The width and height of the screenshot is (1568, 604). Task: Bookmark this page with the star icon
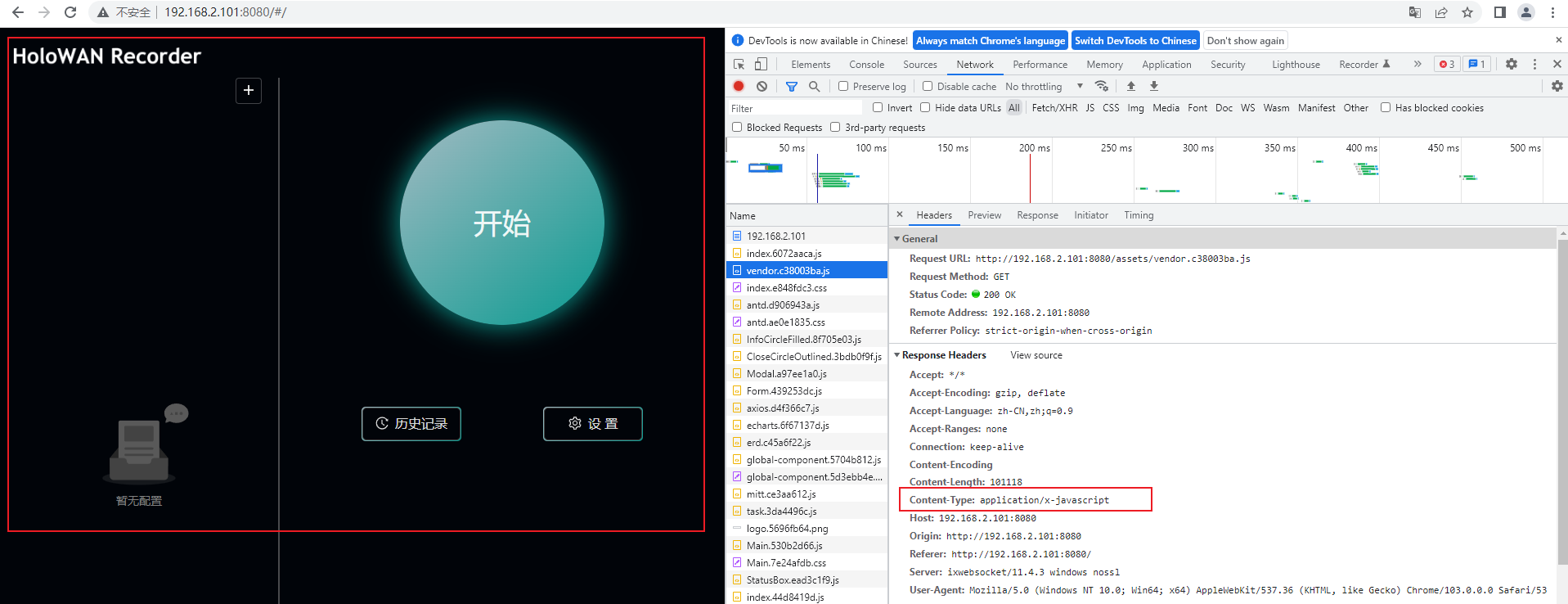(x=1467, y=12)
